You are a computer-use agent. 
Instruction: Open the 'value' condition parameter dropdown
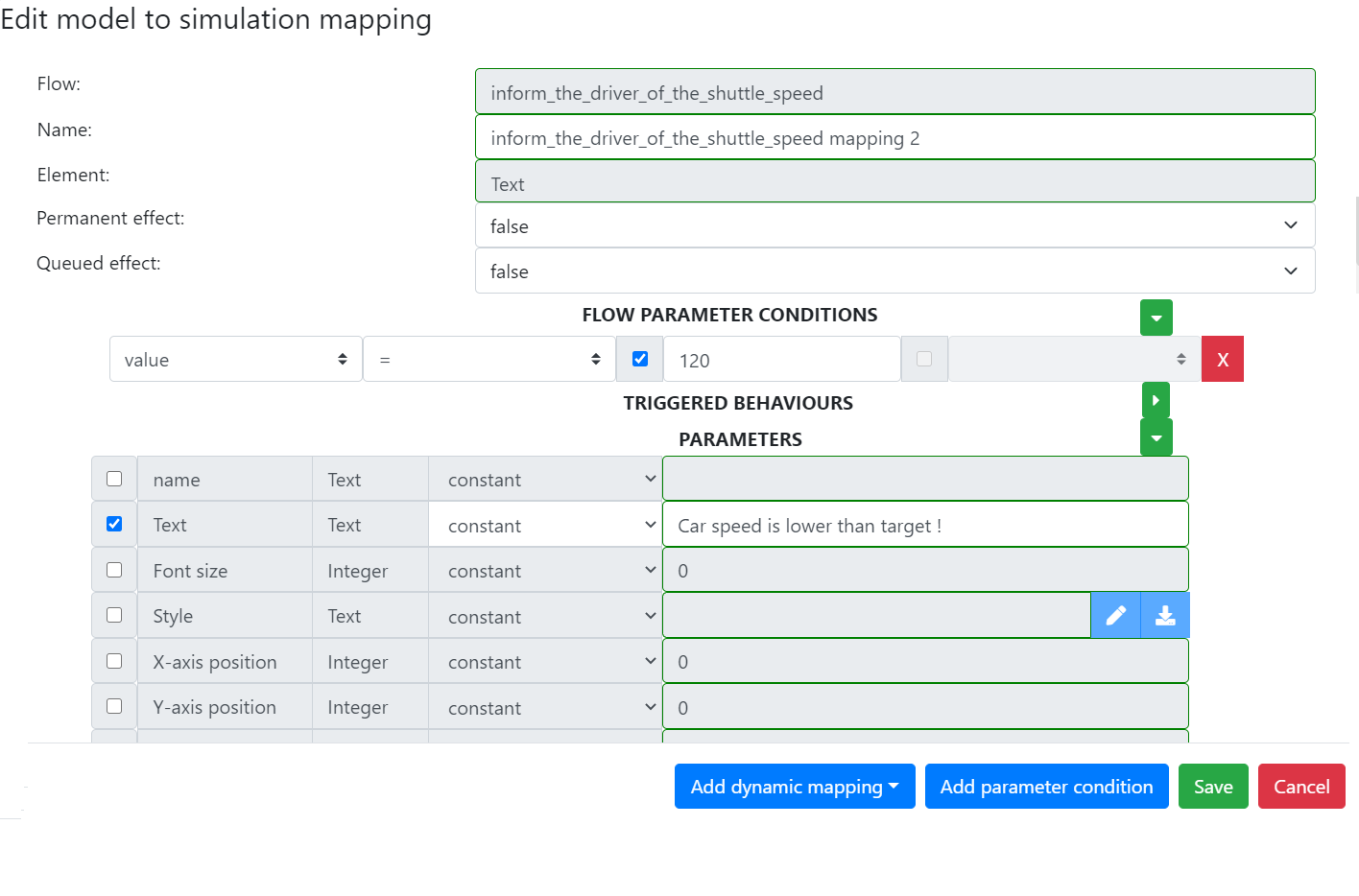tap(235, 359)
